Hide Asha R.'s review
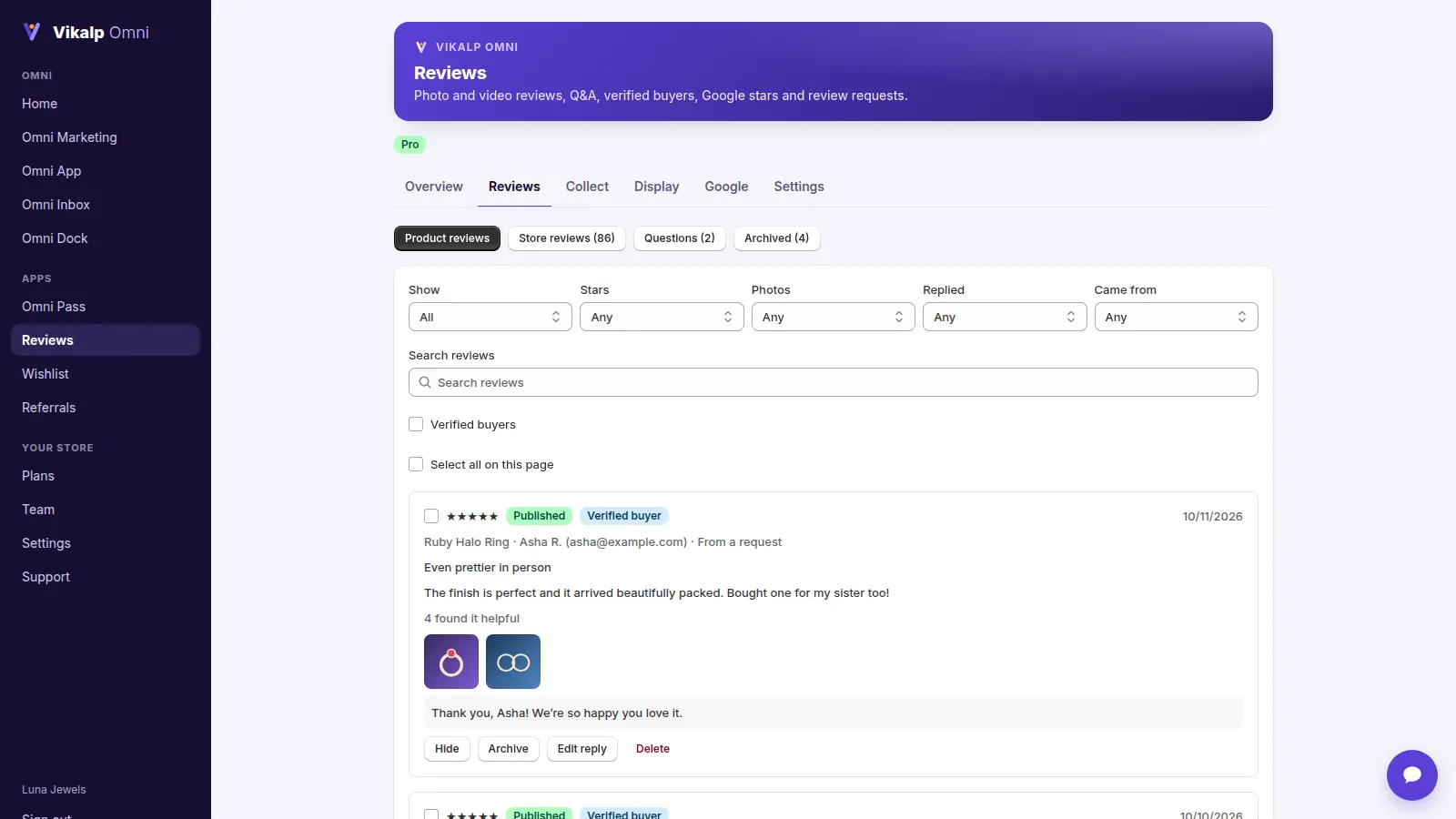This screenshot has width=1456, height=819. [x=447, y=749]
